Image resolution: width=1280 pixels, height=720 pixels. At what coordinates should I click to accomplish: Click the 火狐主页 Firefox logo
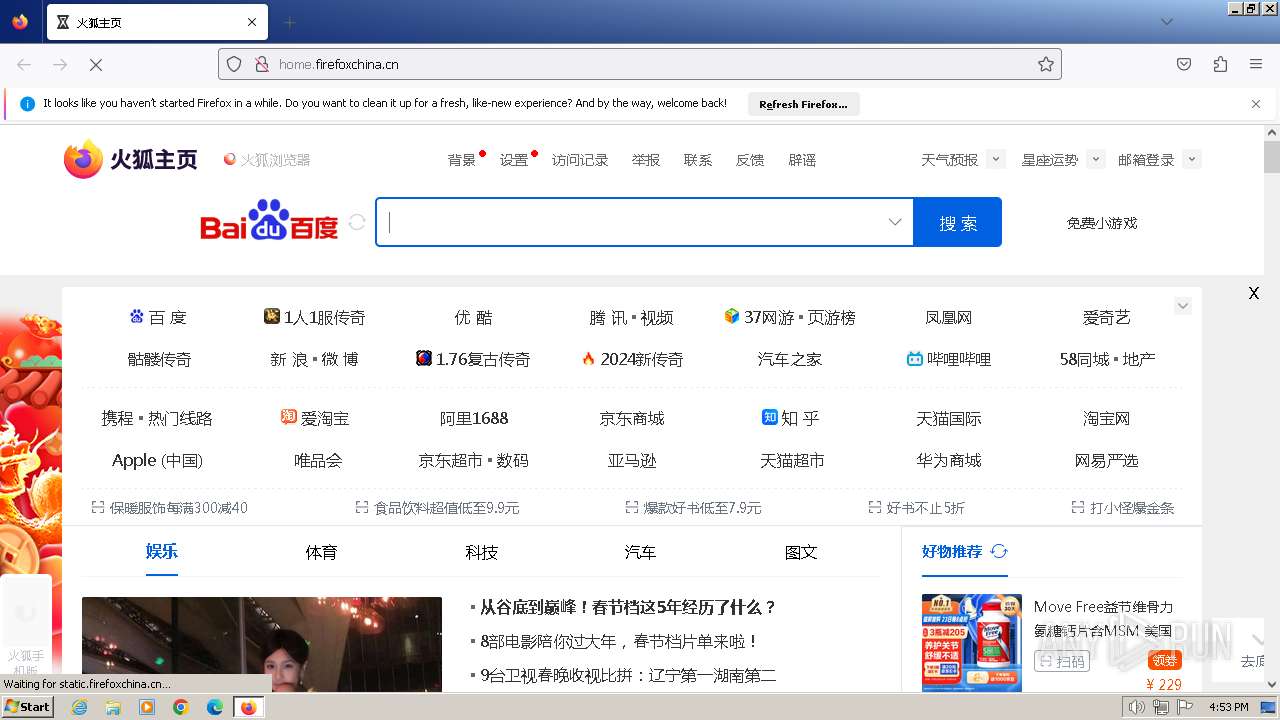(131, 159)
